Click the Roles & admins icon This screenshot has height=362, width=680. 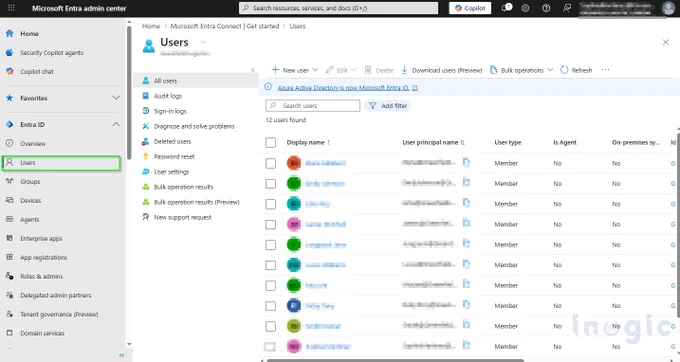pyautogui.click(x=10, y=276)
